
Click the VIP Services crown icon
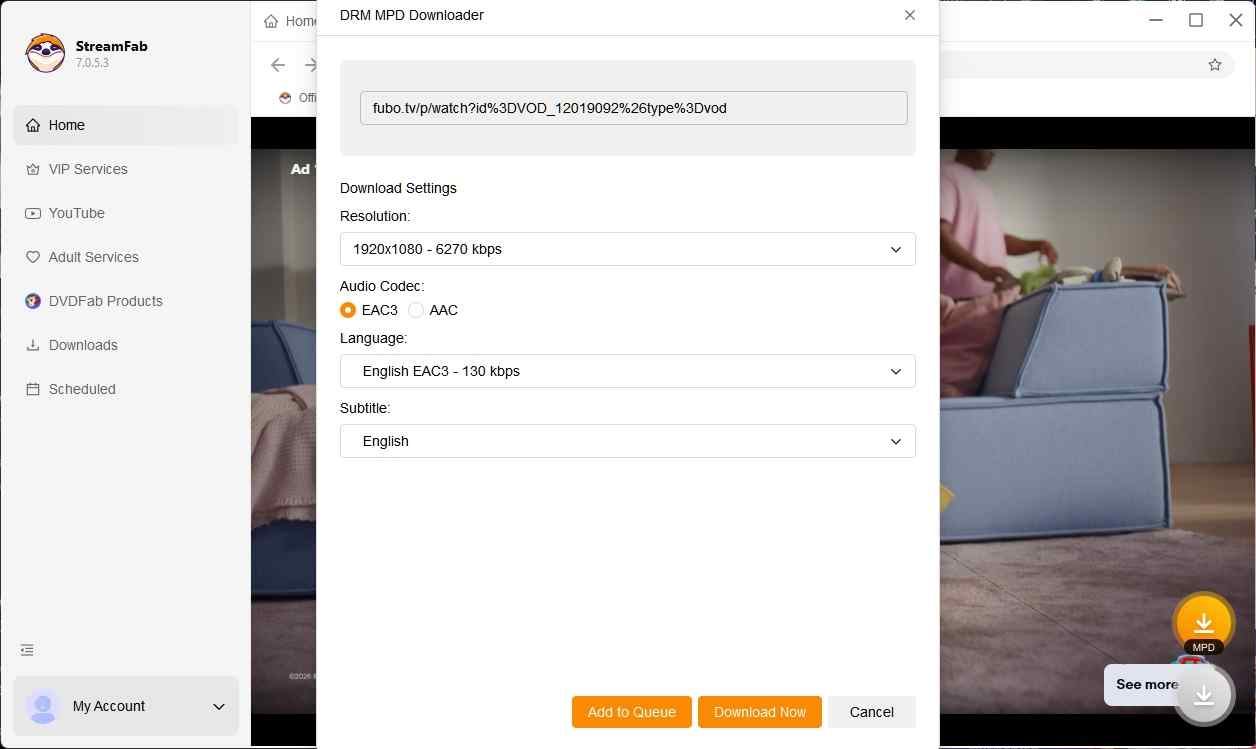(x=33, y=169)
